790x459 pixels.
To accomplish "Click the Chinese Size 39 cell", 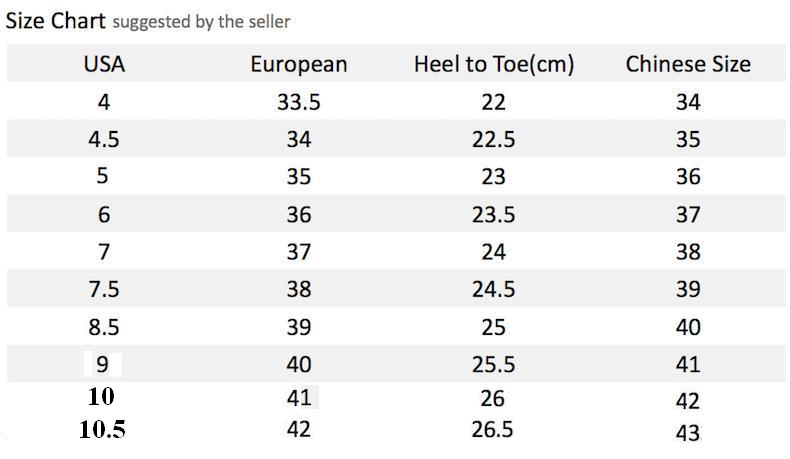I will pyautogui.click(x=687, y=289).
